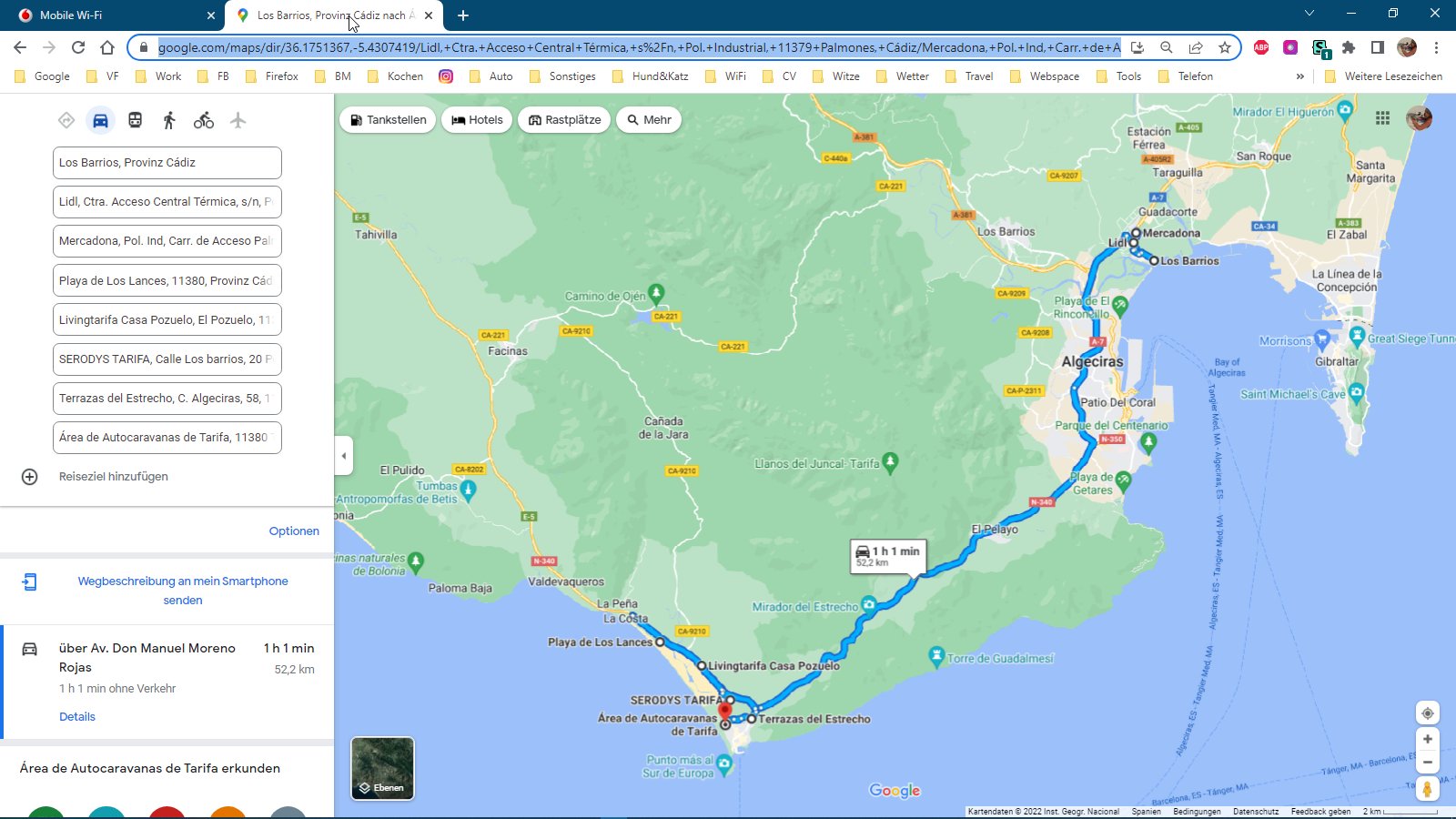The width and height of the screenshot is (1456, 819).
Task: Click Reiseziel hinzufügen
Action: click(114, 477)
